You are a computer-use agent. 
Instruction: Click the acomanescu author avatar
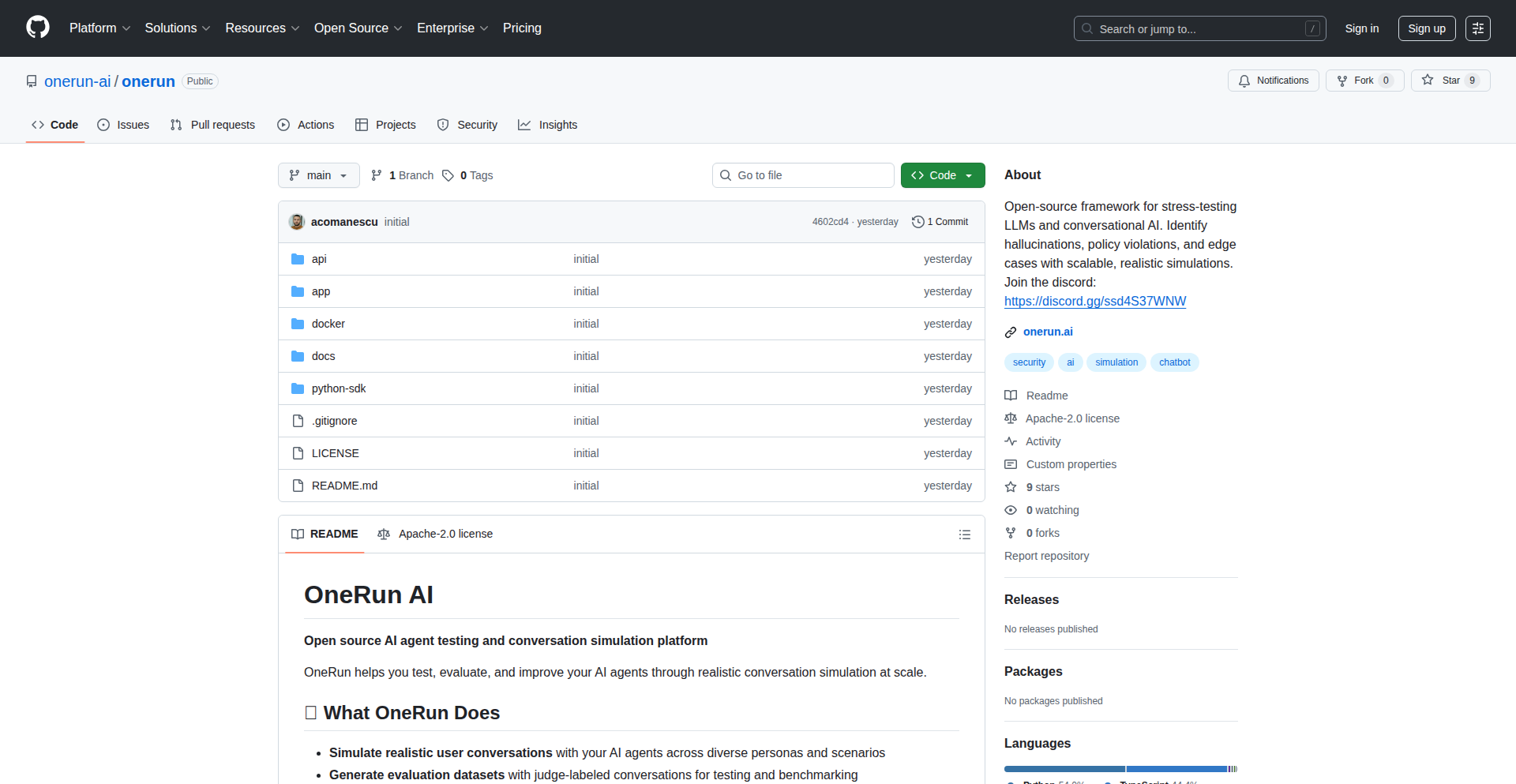click(297, 222)
